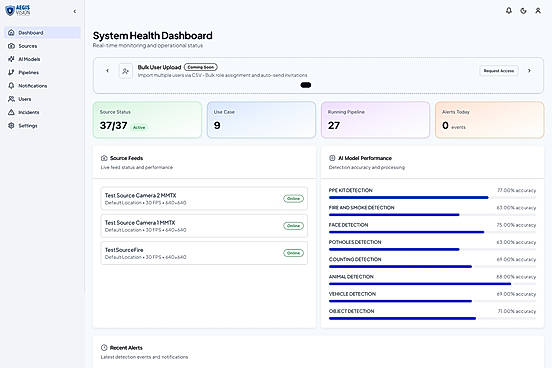
Task: Click the Pipelines branch icon
Action: click(11, 73)
